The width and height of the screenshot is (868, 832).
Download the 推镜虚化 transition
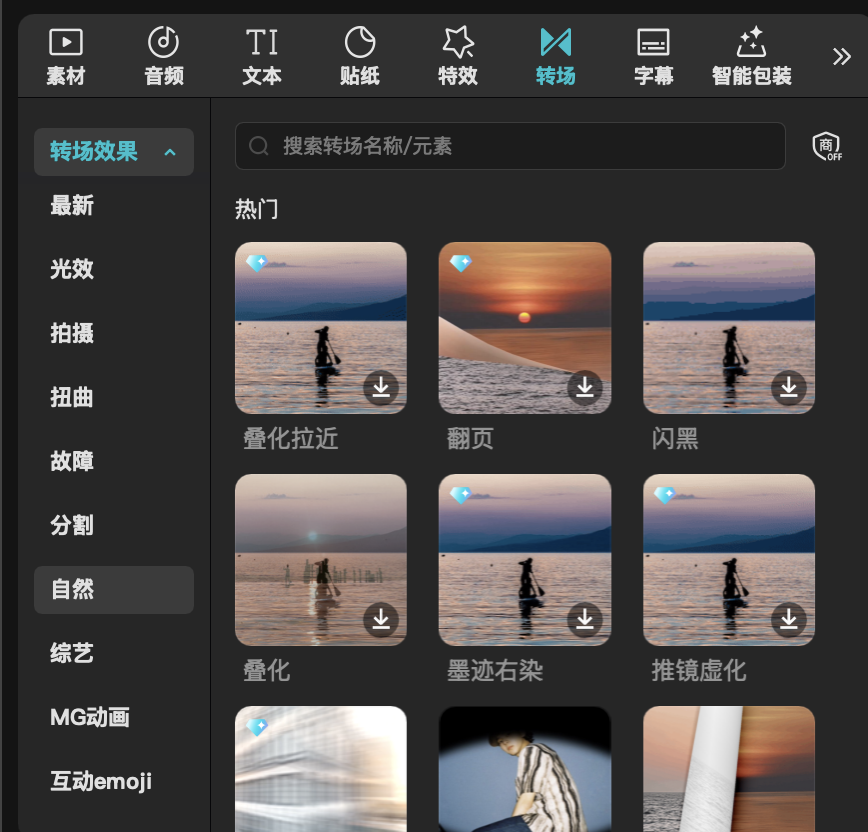click(x=789, y=619)
